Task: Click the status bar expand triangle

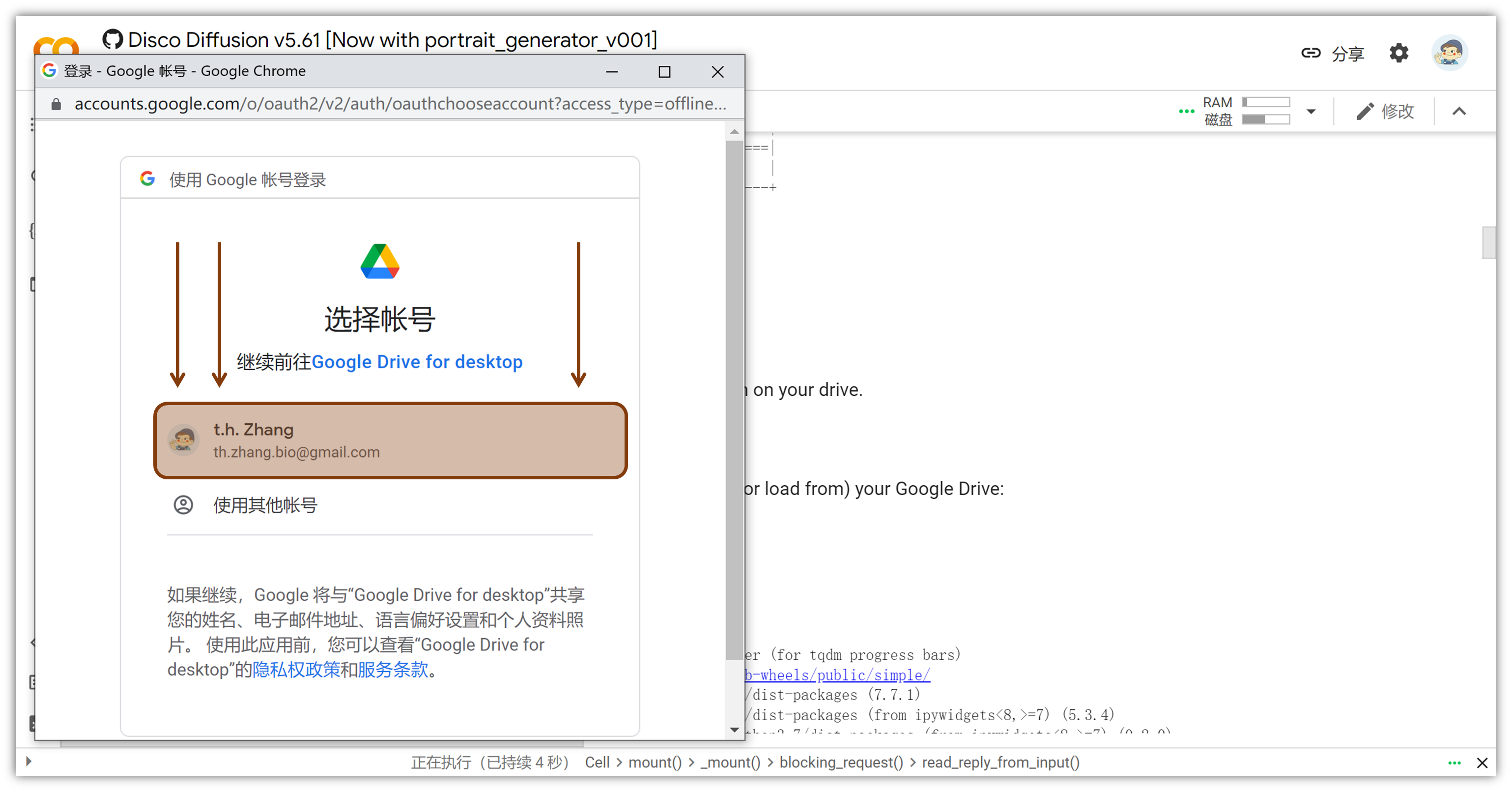Action: [x=29, y=762]
